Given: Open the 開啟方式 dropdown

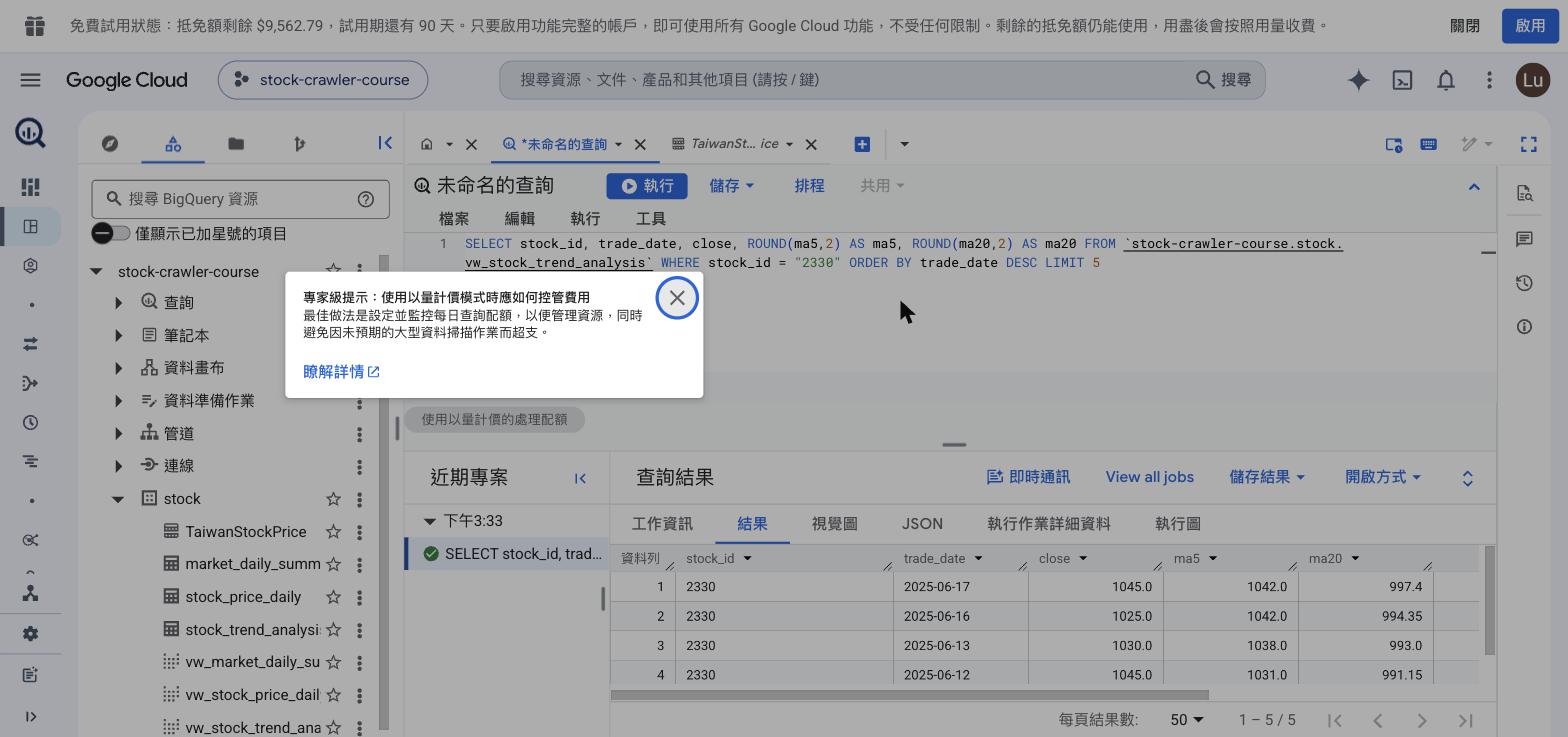Looking at the screenshot, I should click(1382, 477).
